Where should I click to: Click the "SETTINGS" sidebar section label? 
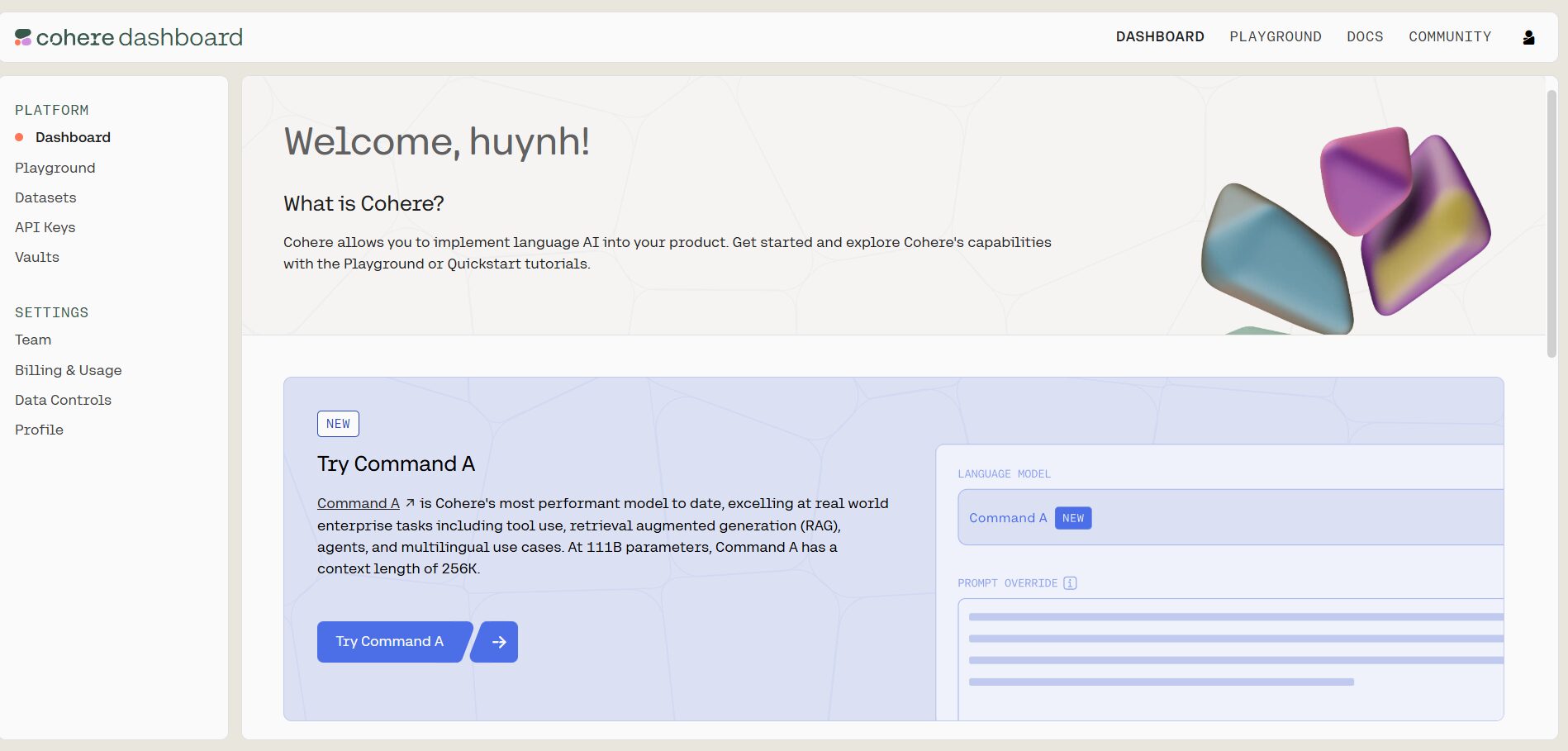[x=52, y=312]
